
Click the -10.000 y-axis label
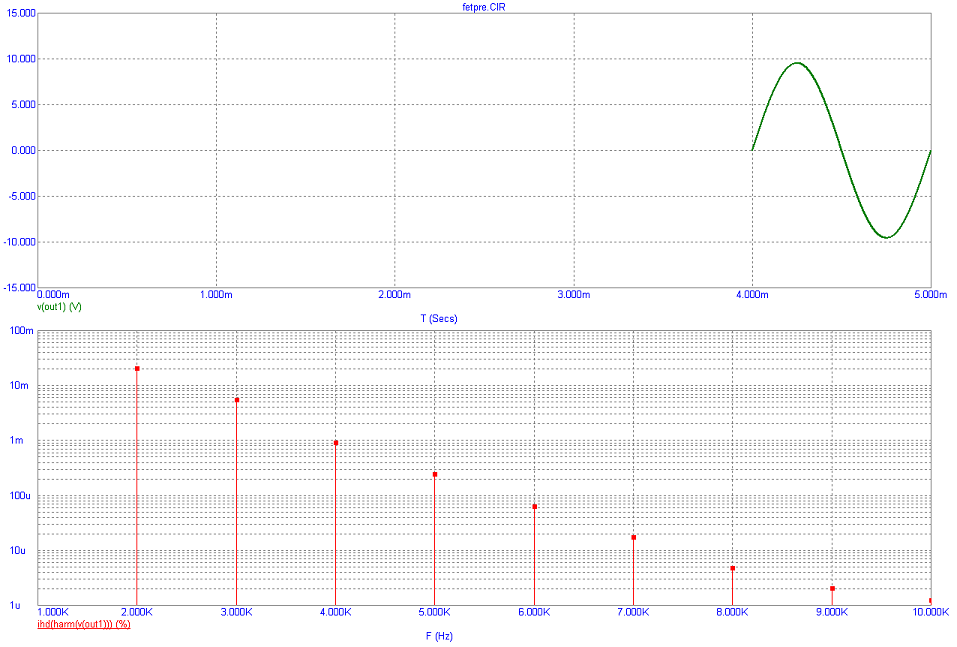click(20, 242)
